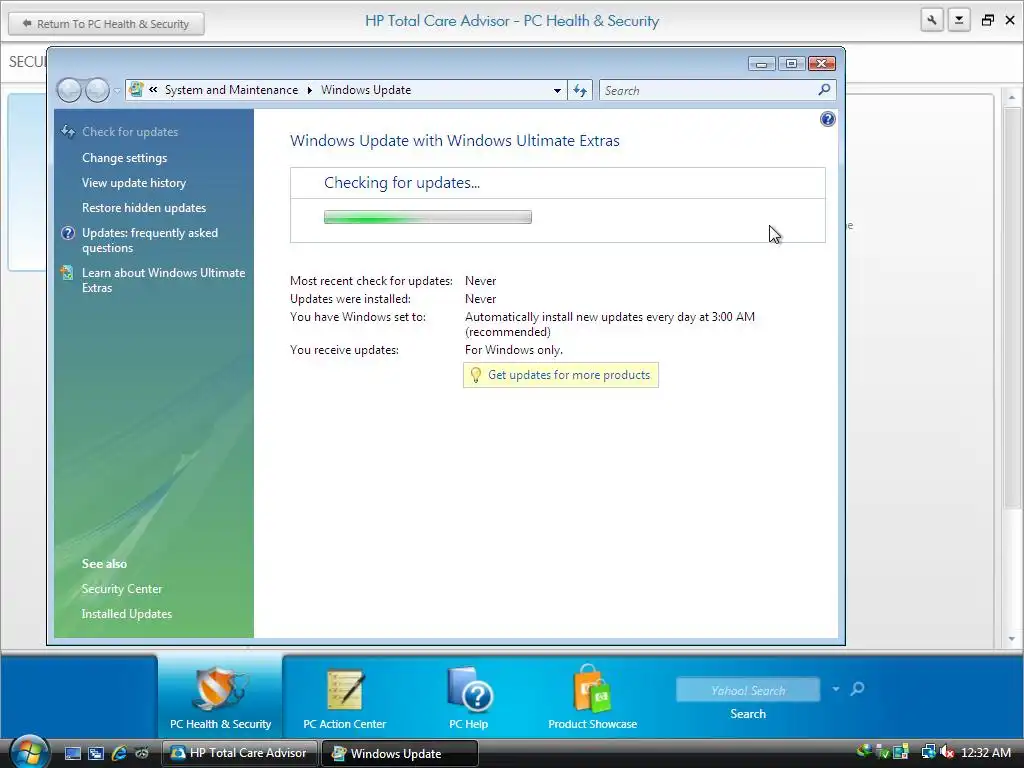Click the Windows Update breadcrumb segment
Viewport: 1024px width, 768px height.
[366, 90]
